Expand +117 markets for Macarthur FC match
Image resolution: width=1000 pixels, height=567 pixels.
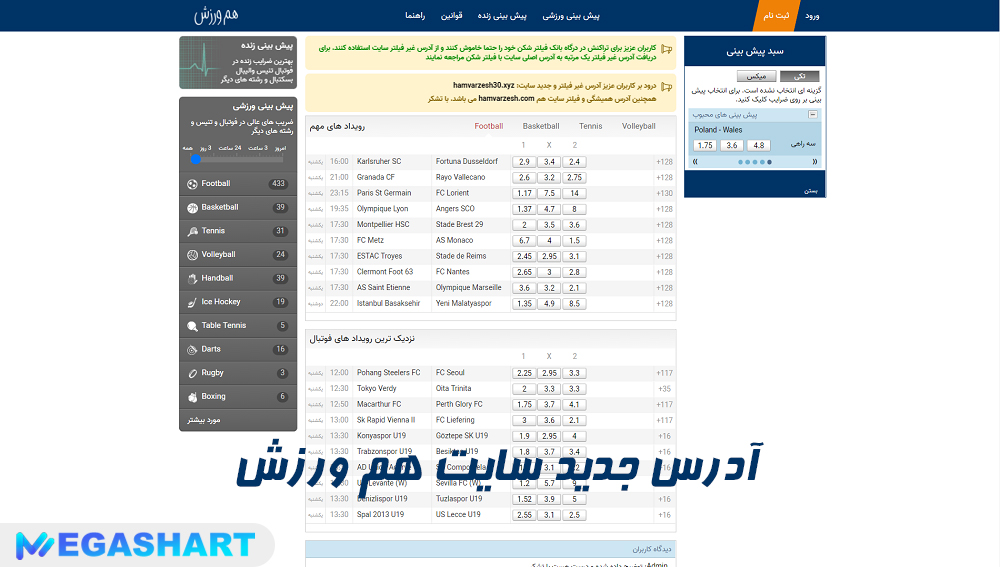[x=665, y=404]
